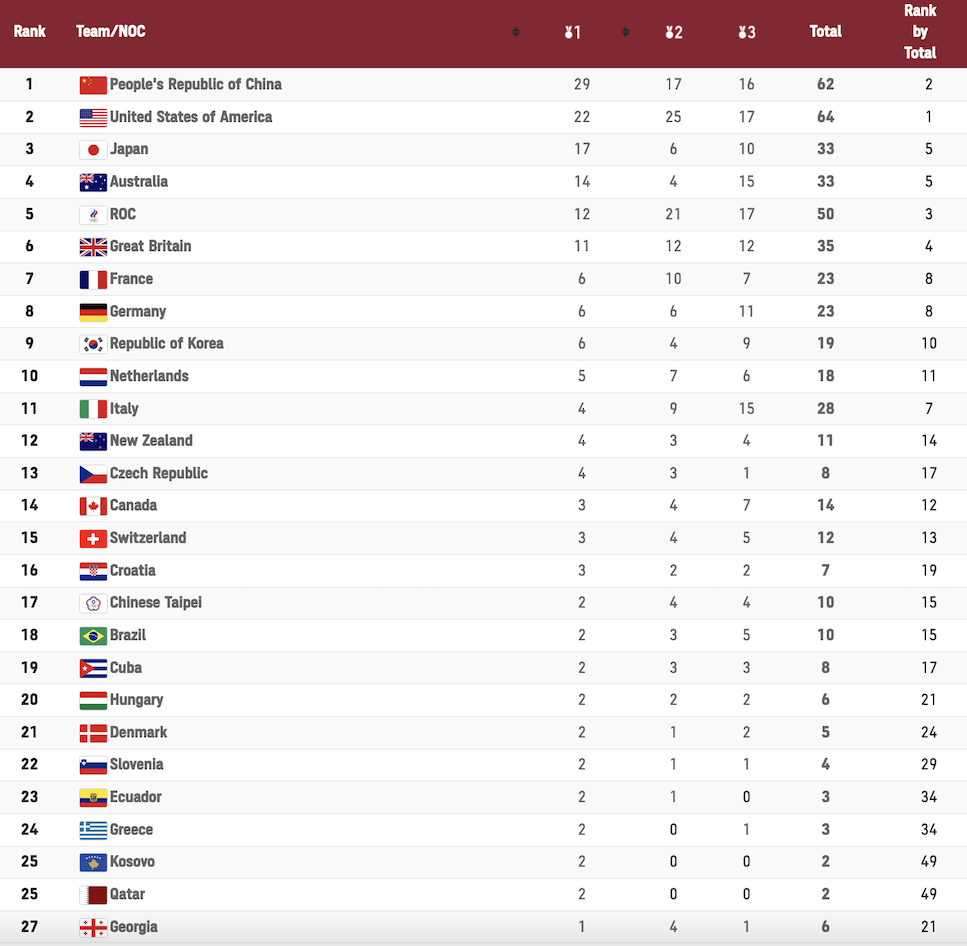Click the People's Republic of China flag
The image size is (967, 946).
coord(93,85)
